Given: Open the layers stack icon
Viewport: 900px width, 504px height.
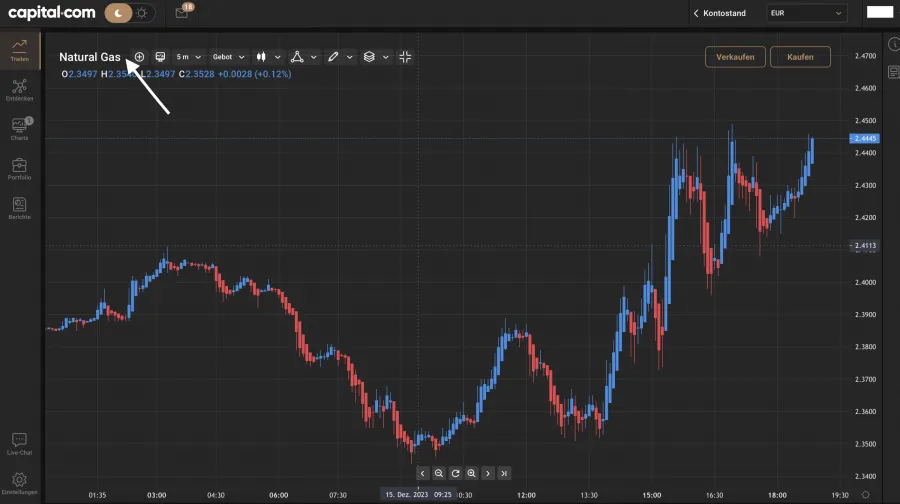Looking at the screenshot, I should pos(369,57).
